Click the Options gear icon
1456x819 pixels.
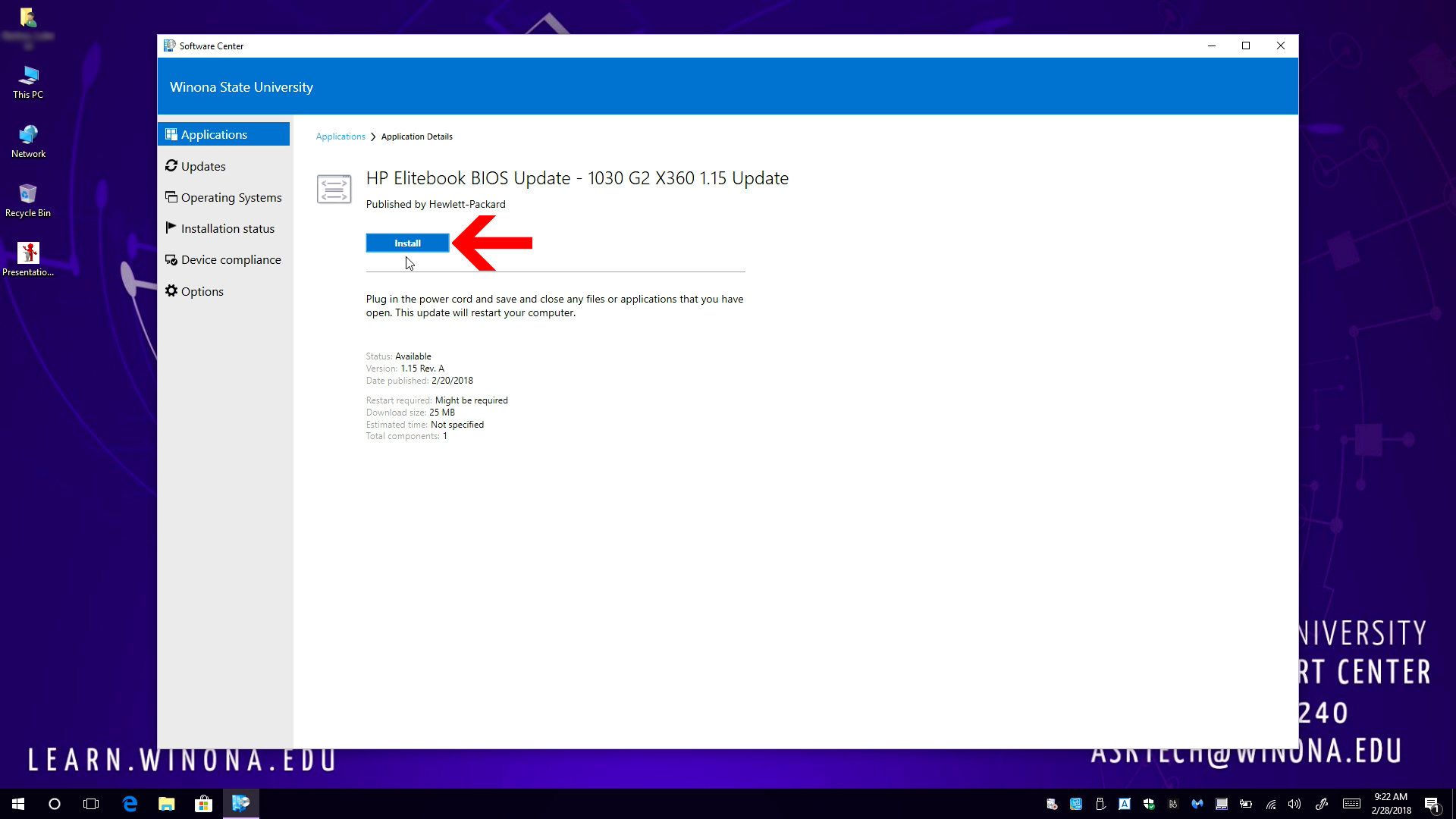click(171, 290)
